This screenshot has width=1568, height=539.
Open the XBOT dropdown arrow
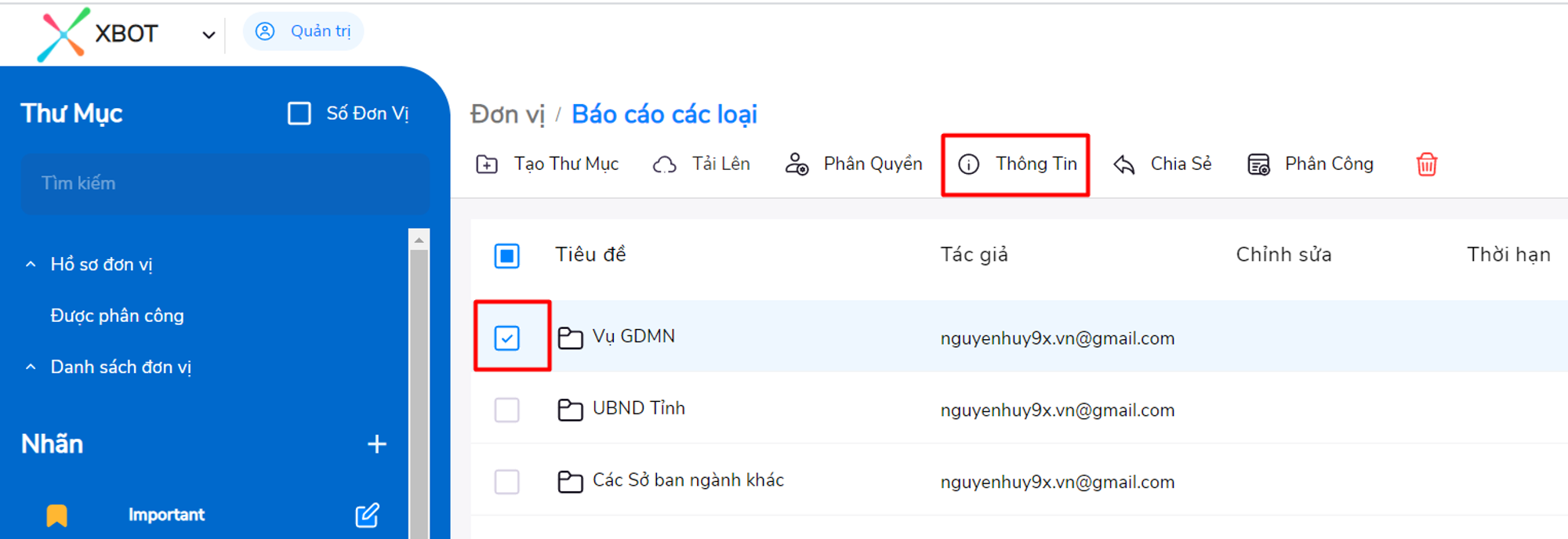coord(209,35)
